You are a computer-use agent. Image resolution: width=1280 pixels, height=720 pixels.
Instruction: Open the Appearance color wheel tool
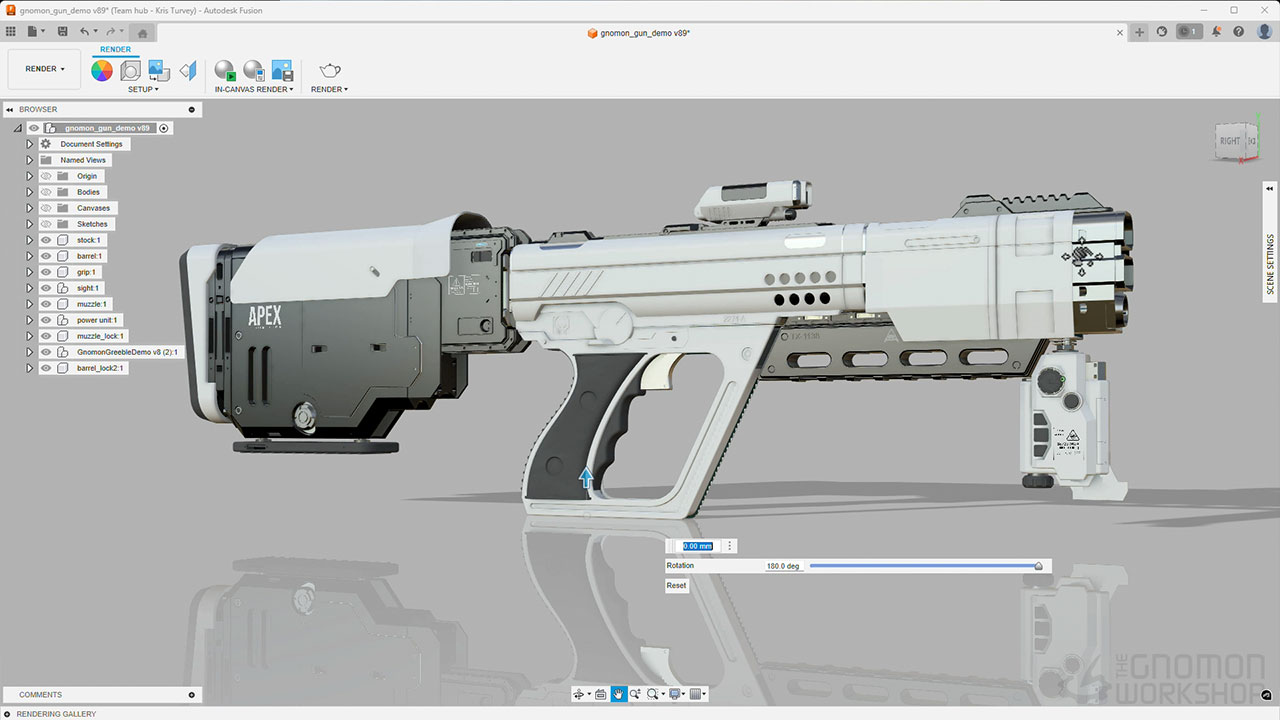[x=102, y=70]
